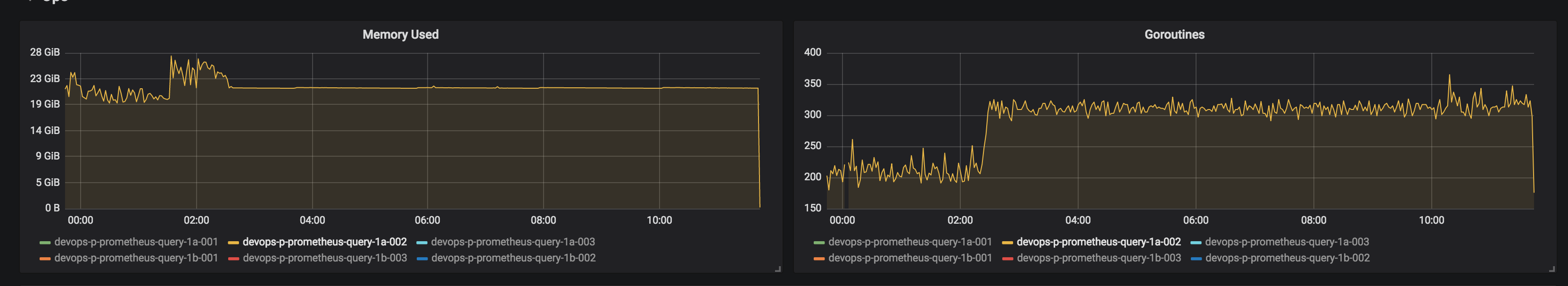
Task: Click the 28 GiB axis label in Memory Used
Action: point(45,52)
